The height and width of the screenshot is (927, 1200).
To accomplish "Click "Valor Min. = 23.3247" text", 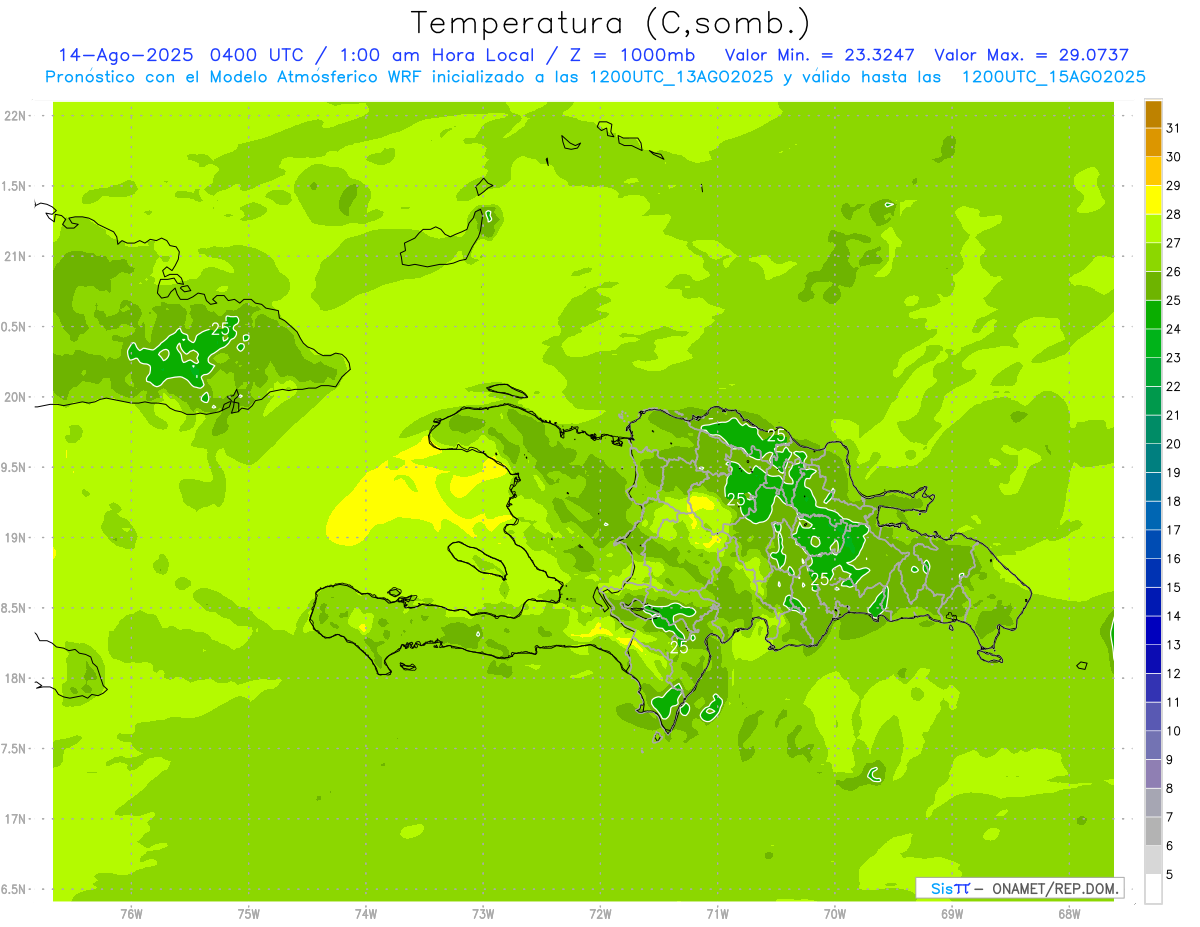I will [x=820, y=55].
